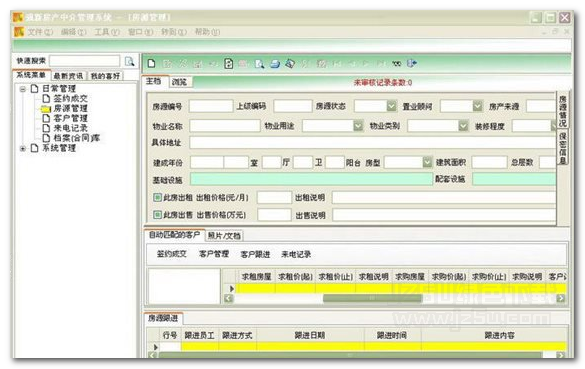The width and height of the screenshot is (585, 369).
Task: Switch to the 最新资讯 tab
Action: (x=68, y=76)
